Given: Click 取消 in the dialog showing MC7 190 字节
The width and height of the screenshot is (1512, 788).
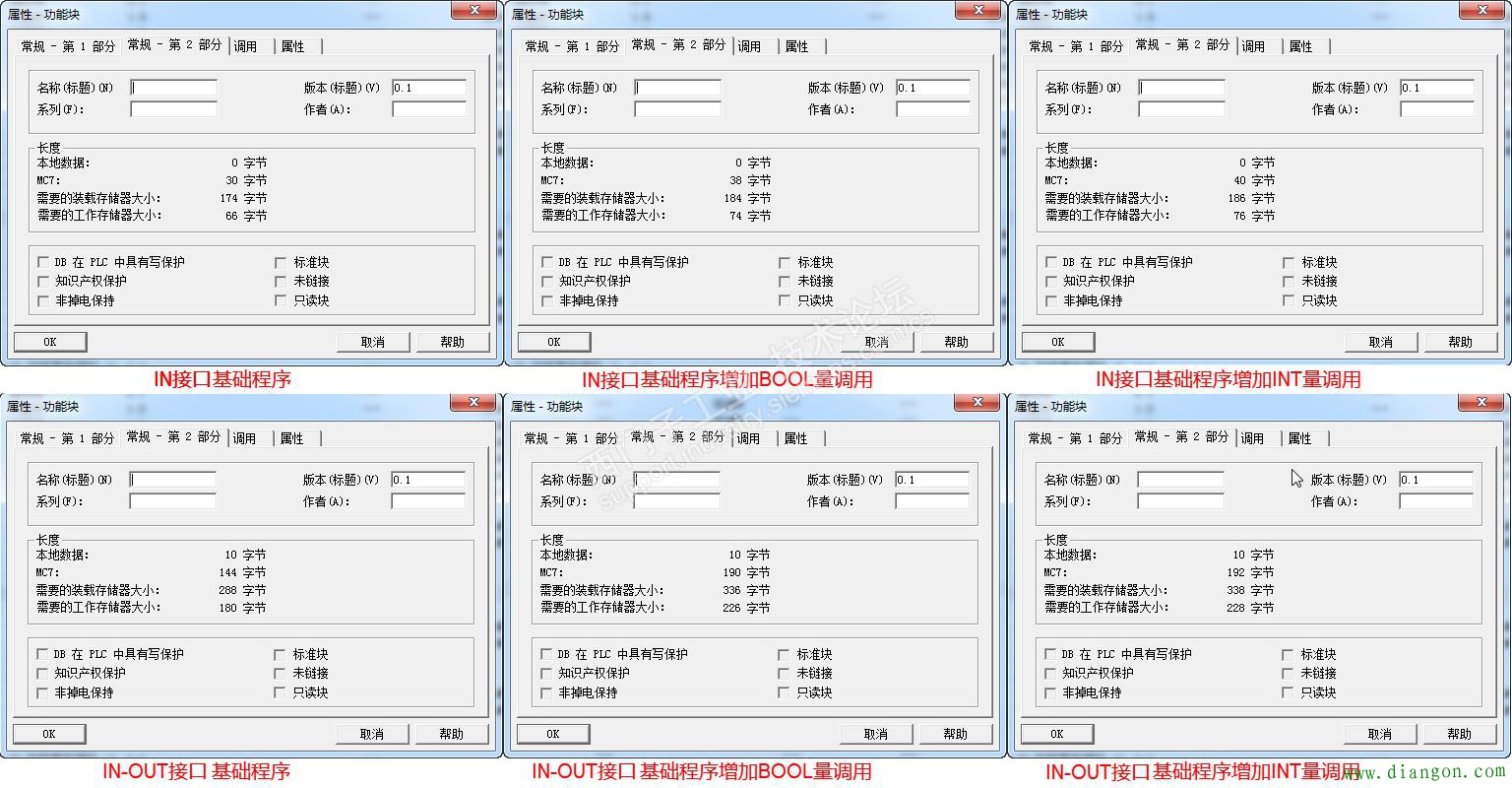Looking at the screenshot, I should coord(875,734).
